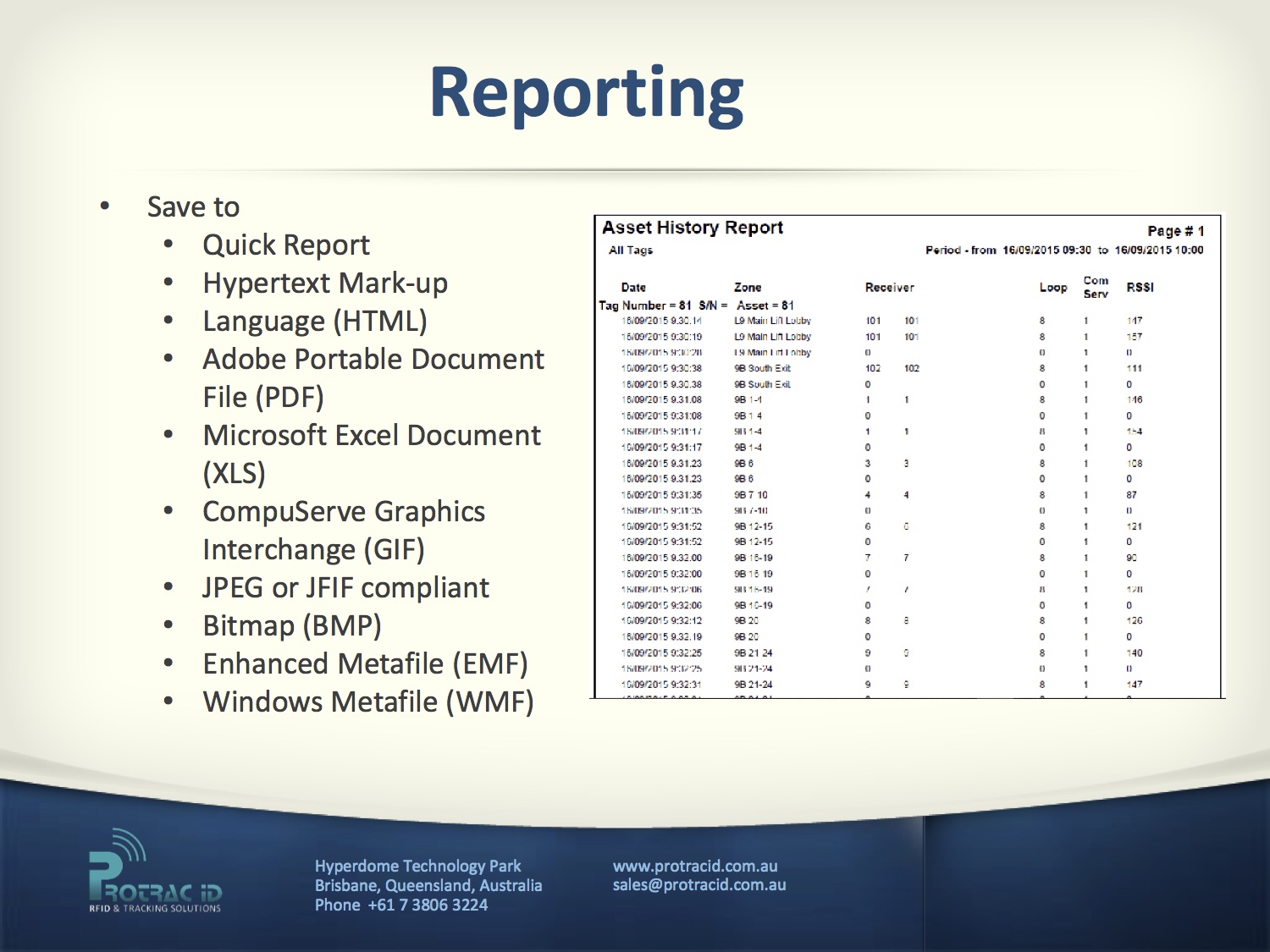Click the Zone column header in report

tap(747, 288)
